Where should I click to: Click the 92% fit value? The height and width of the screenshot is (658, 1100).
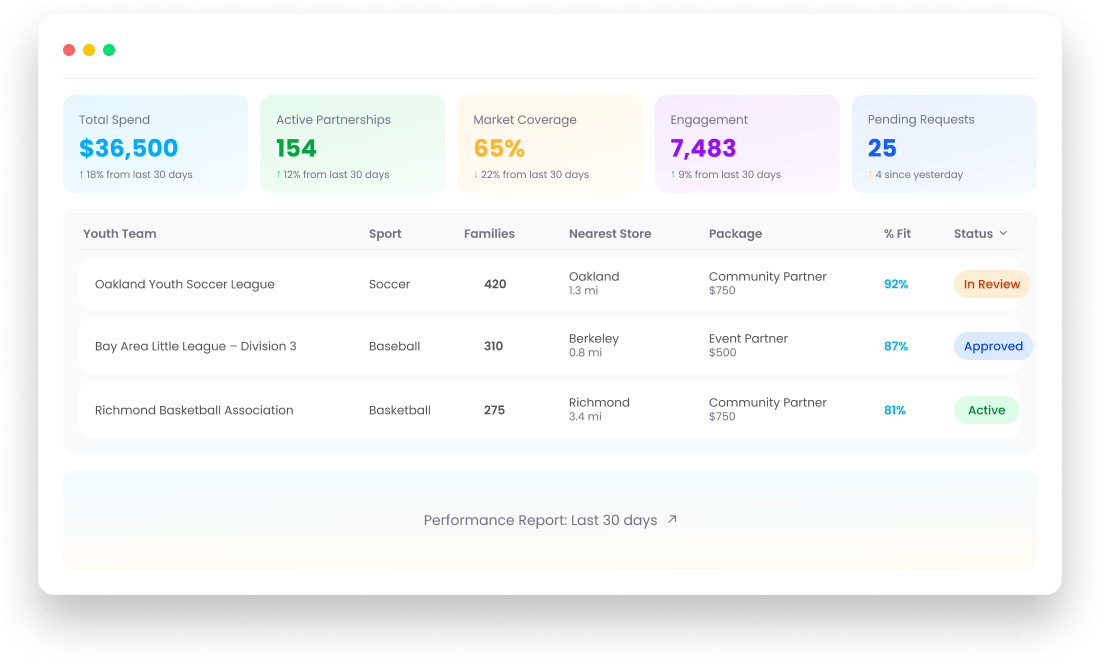coord(896,284)
